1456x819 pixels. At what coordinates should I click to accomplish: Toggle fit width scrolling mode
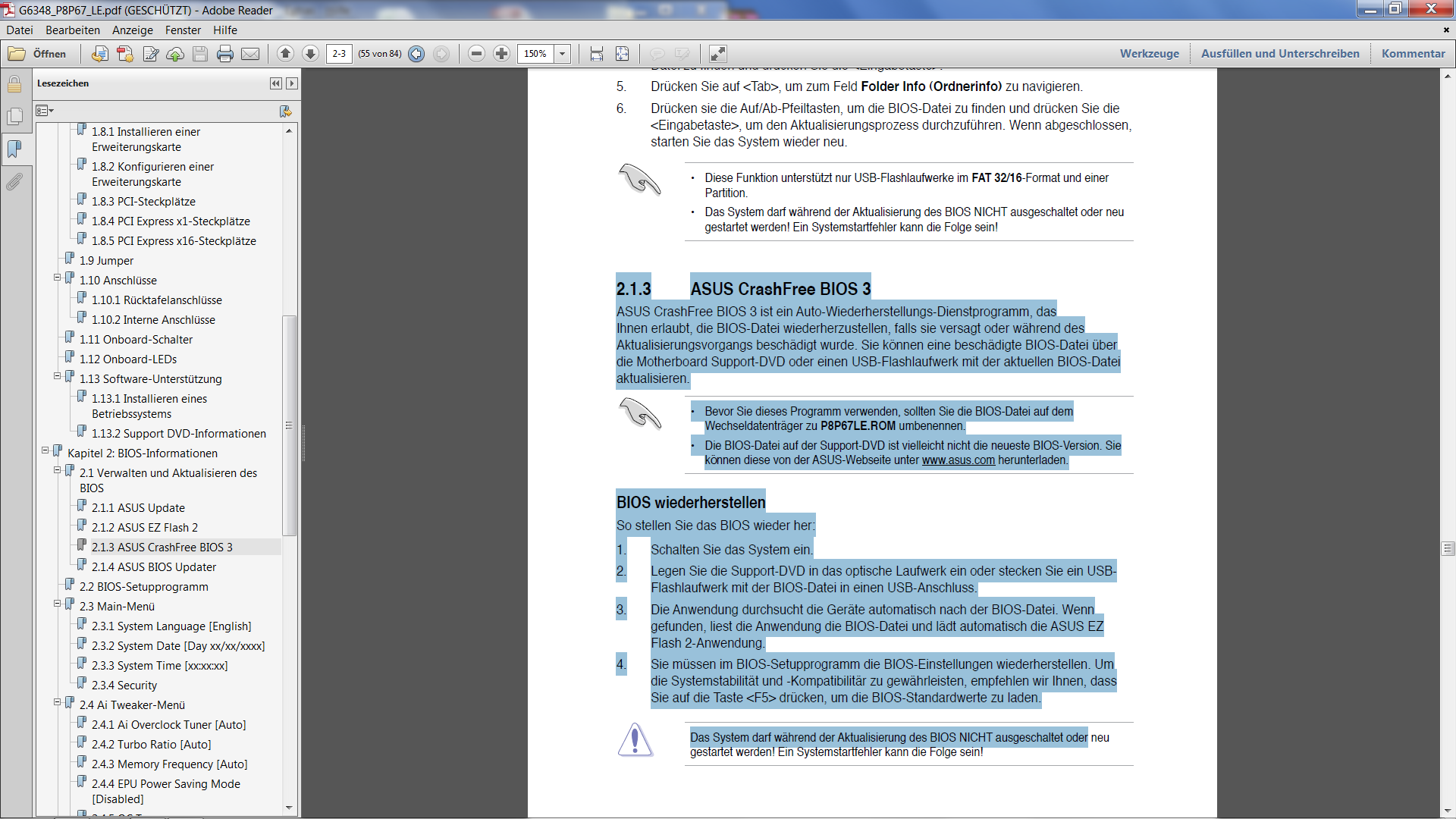(597, 54)
